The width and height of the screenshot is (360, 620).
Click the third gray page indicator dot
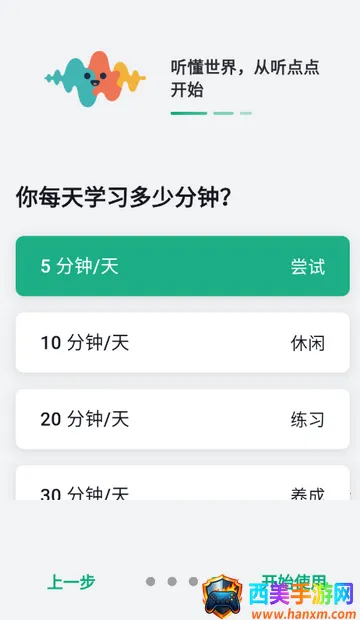click(193, 581)
